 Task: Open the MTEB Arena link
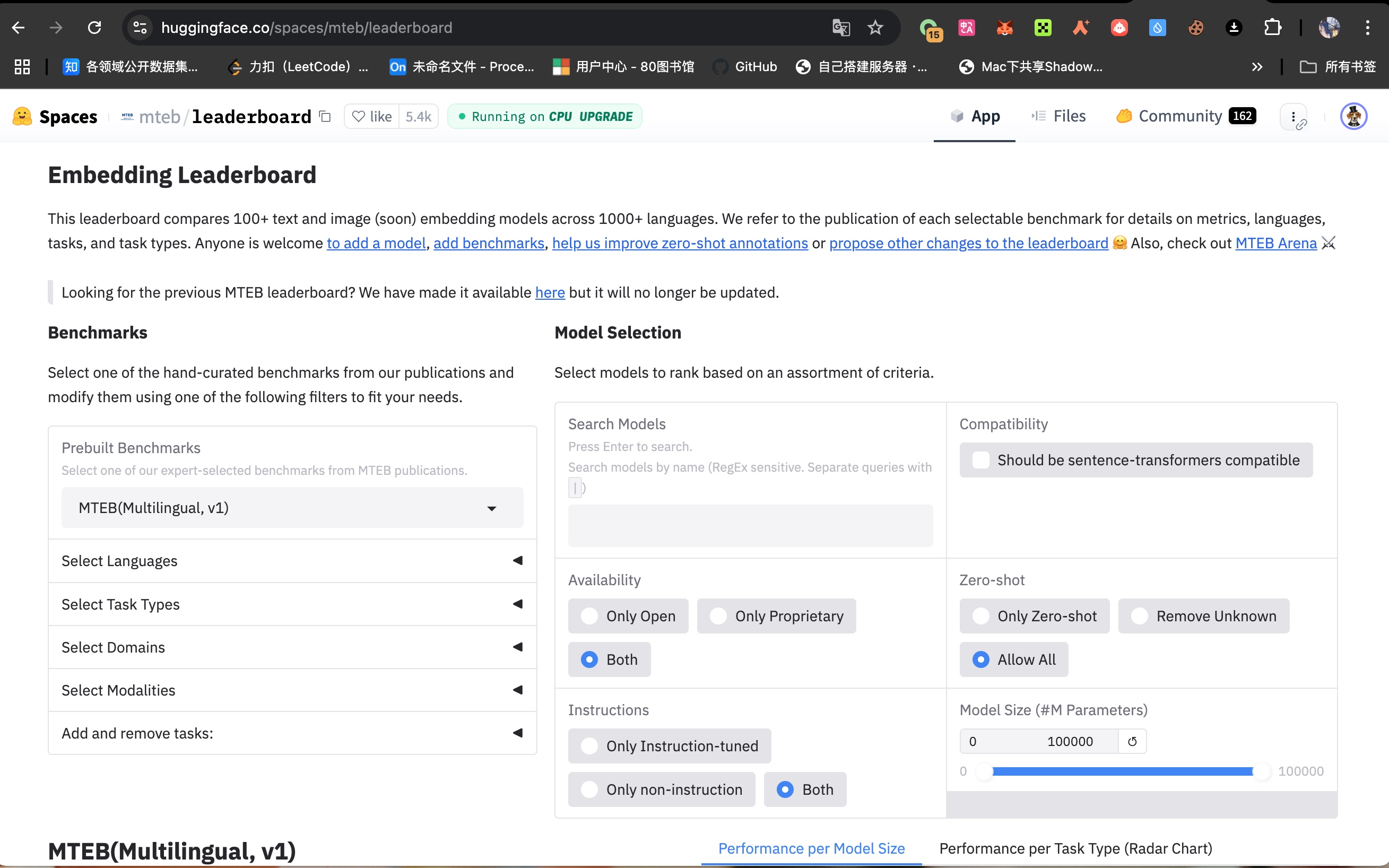(x=1276, y=243)
